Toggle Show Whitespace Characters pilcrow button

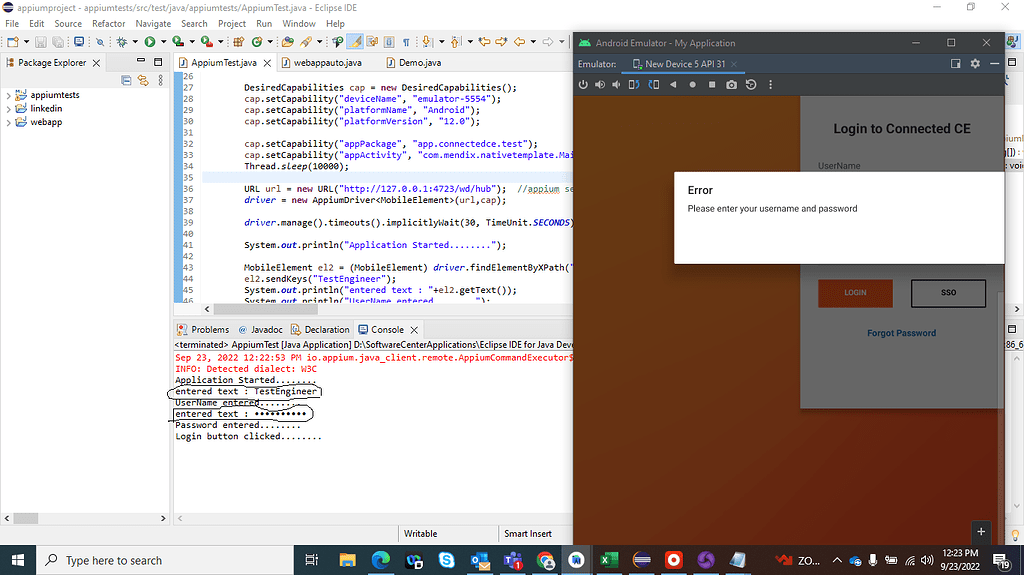pos(406,42)
